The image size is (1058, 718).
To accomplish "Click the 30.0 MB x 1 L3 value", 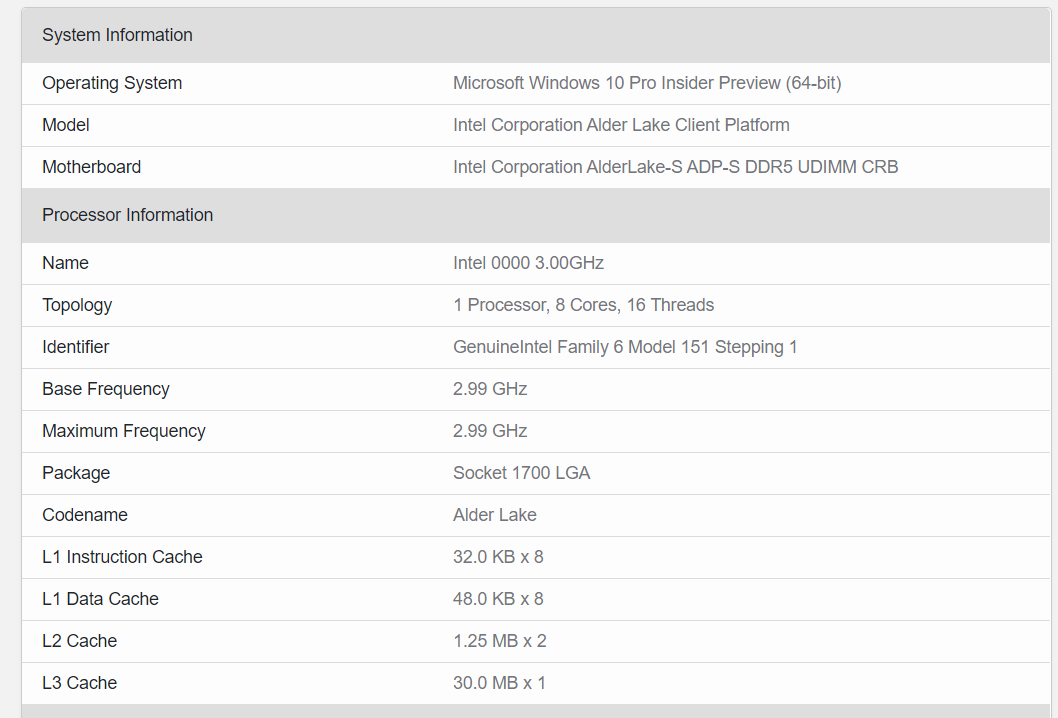I will [x=499, y=683].
